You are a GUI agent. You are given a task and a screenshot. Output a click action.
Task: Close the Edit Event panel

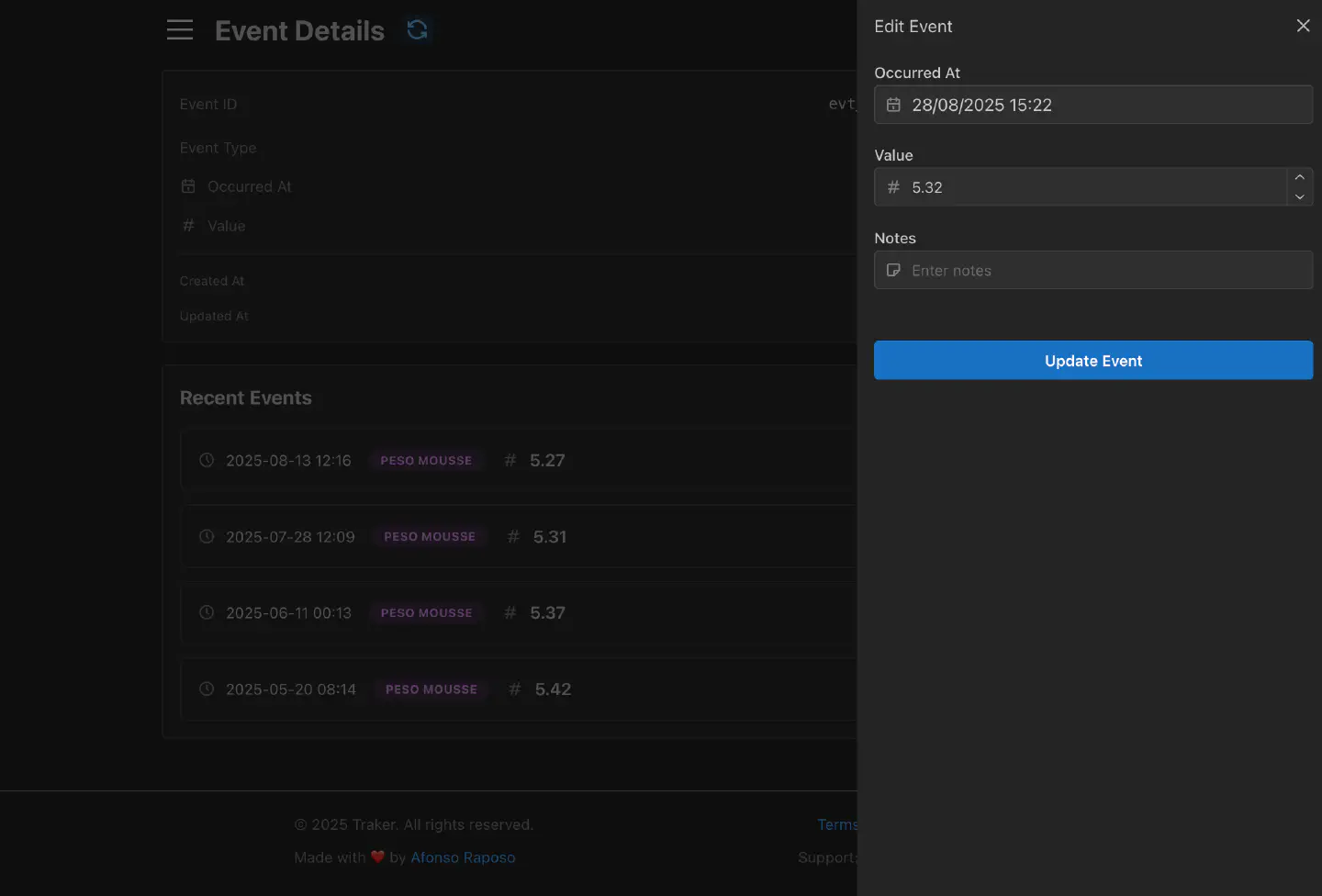[1303, 26]
